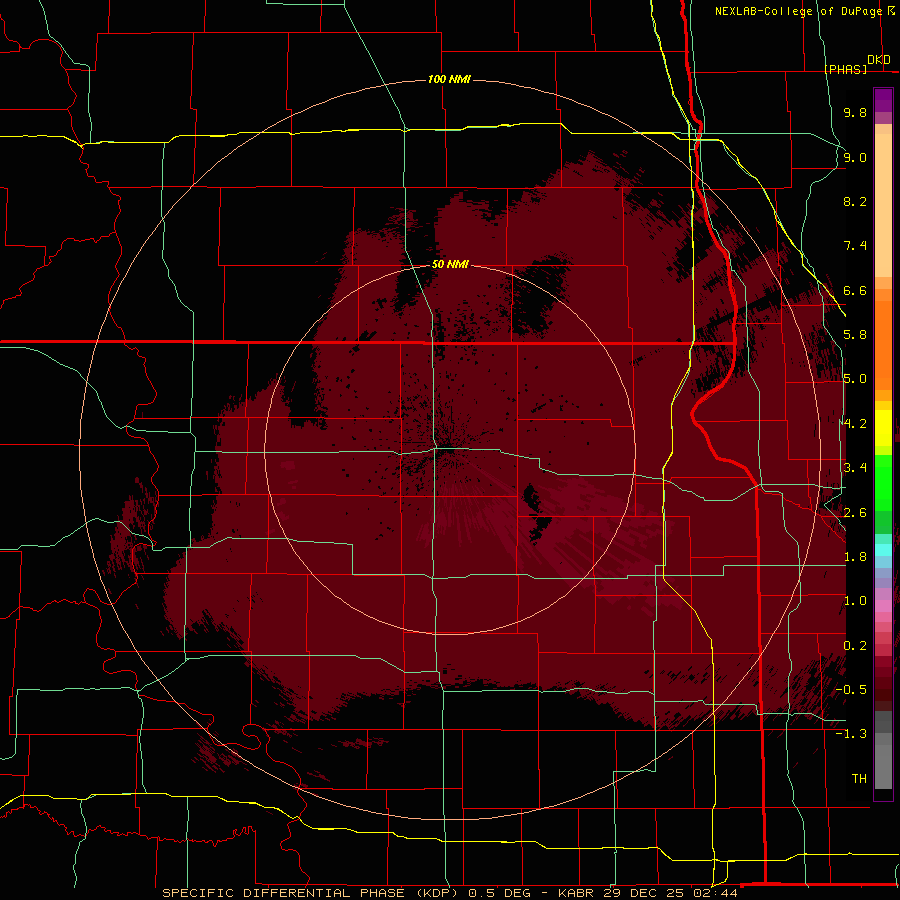The height and width of the screenshot is (900, 900).
Task: Click the 6.6 scale value
Action: pyautogui.click(x=855, y=290)
